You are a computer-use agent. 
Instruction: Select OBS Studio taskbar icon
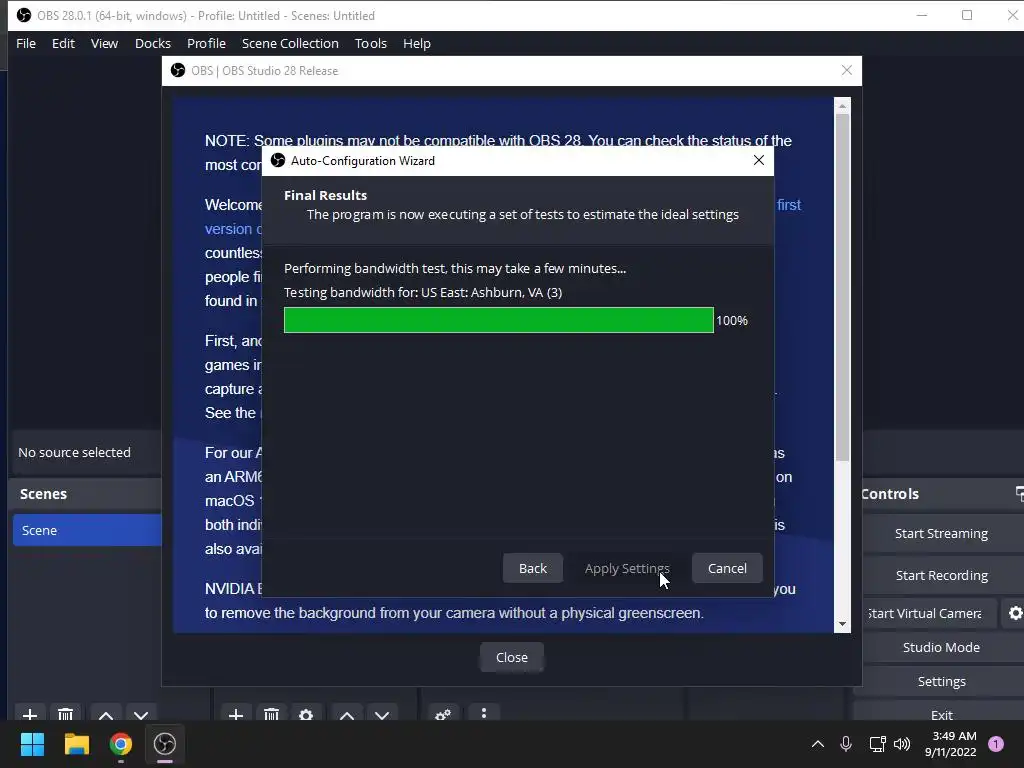click(165, 744)
